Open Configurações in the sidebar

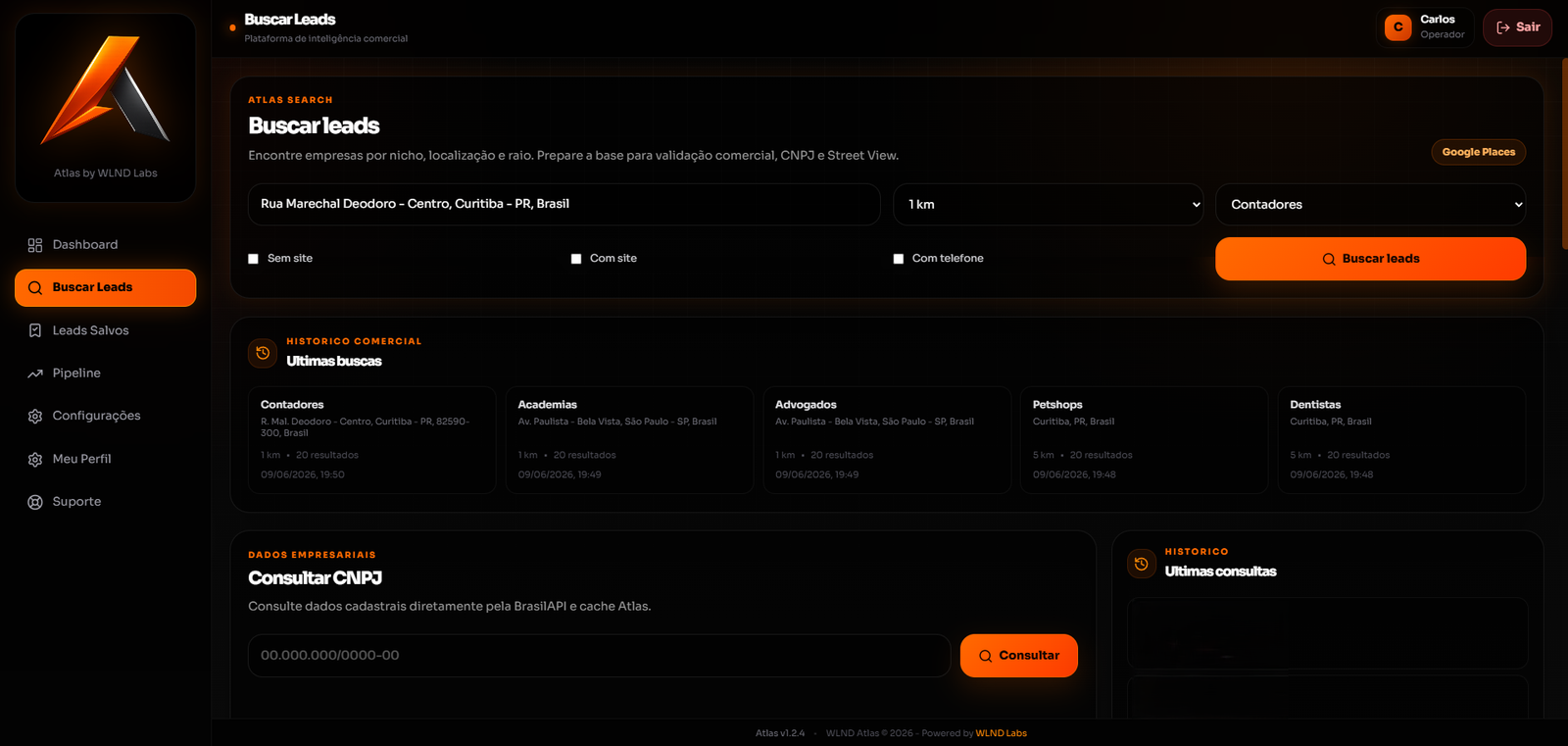[x=105, y=417]
